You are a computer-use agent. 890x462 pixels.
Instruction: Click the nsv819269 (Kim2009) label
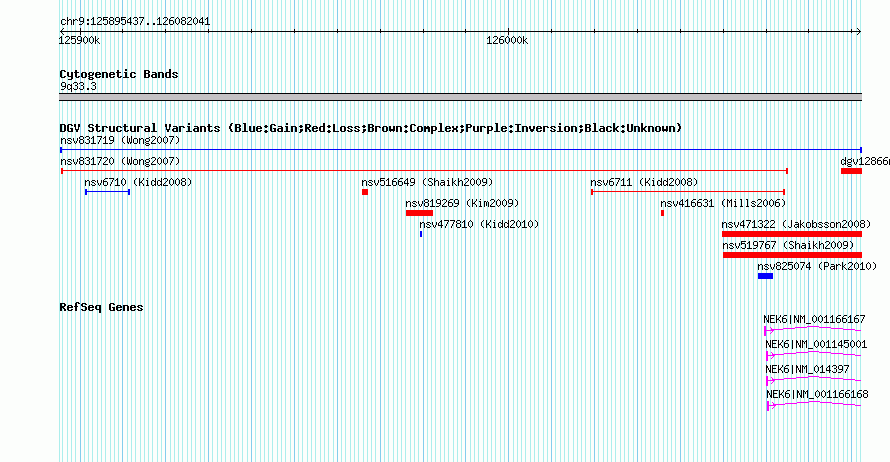tap(462, 203)
